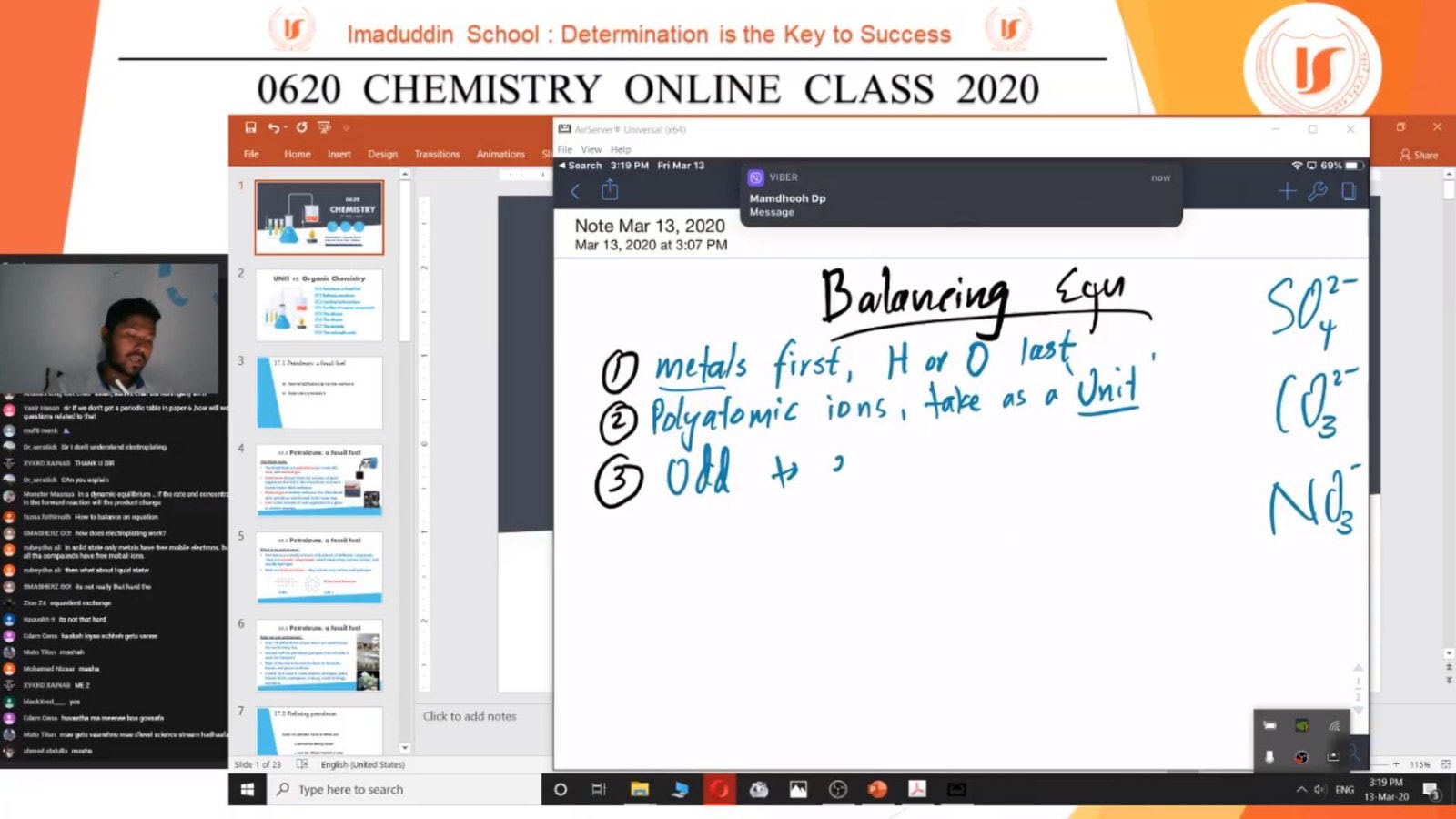Click the 115% zoom level
The image size is (1456, 819).
[1420, 764]
